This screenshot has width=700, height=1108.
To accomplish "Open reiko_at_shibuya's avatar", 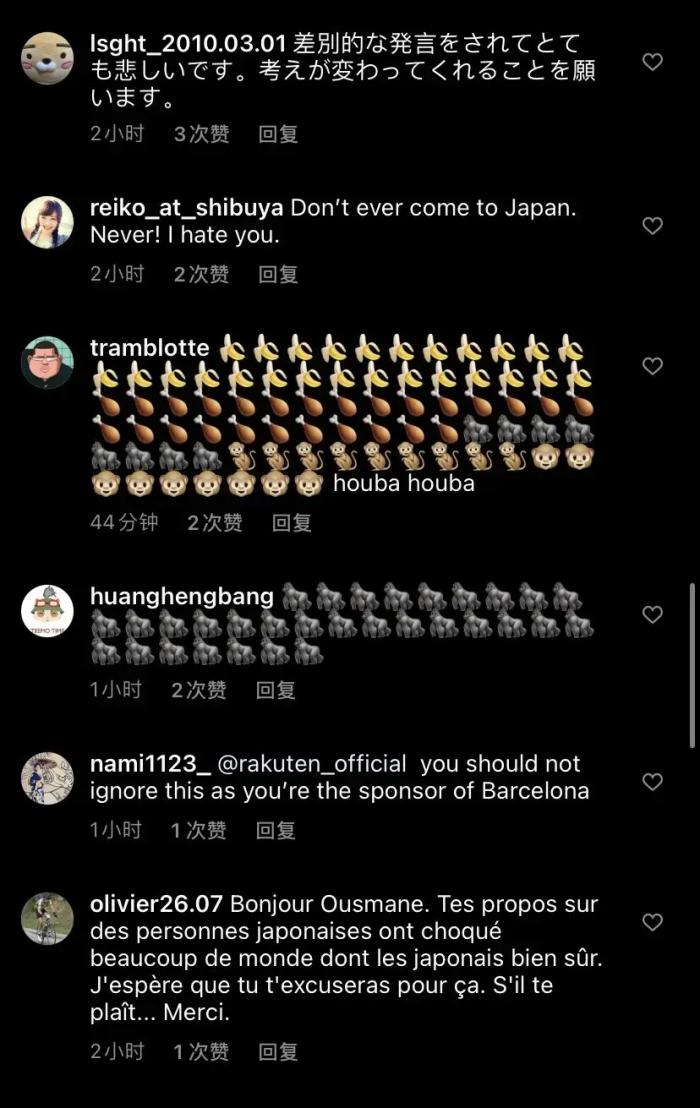I will point(47,222).
